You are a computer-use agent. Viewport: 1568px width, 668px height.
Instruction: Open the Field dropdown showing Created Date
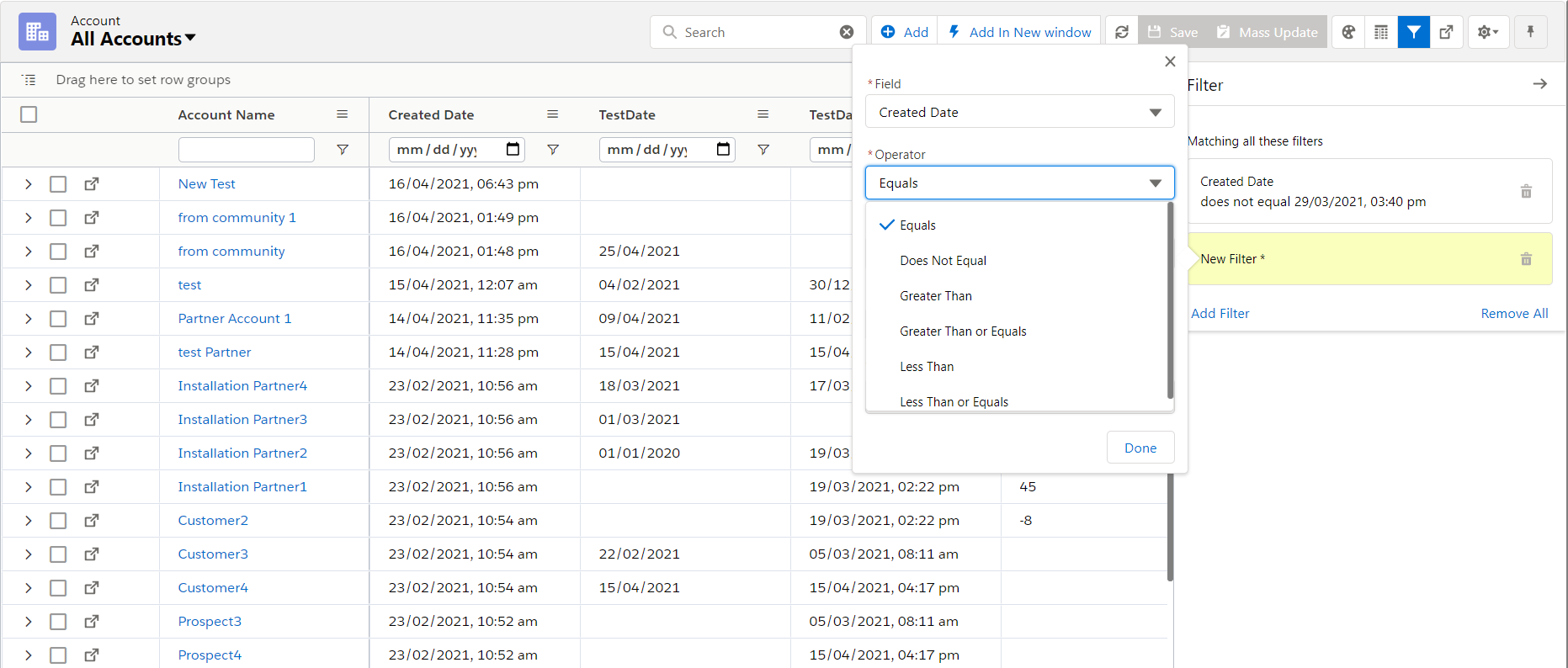(1019, 112)
